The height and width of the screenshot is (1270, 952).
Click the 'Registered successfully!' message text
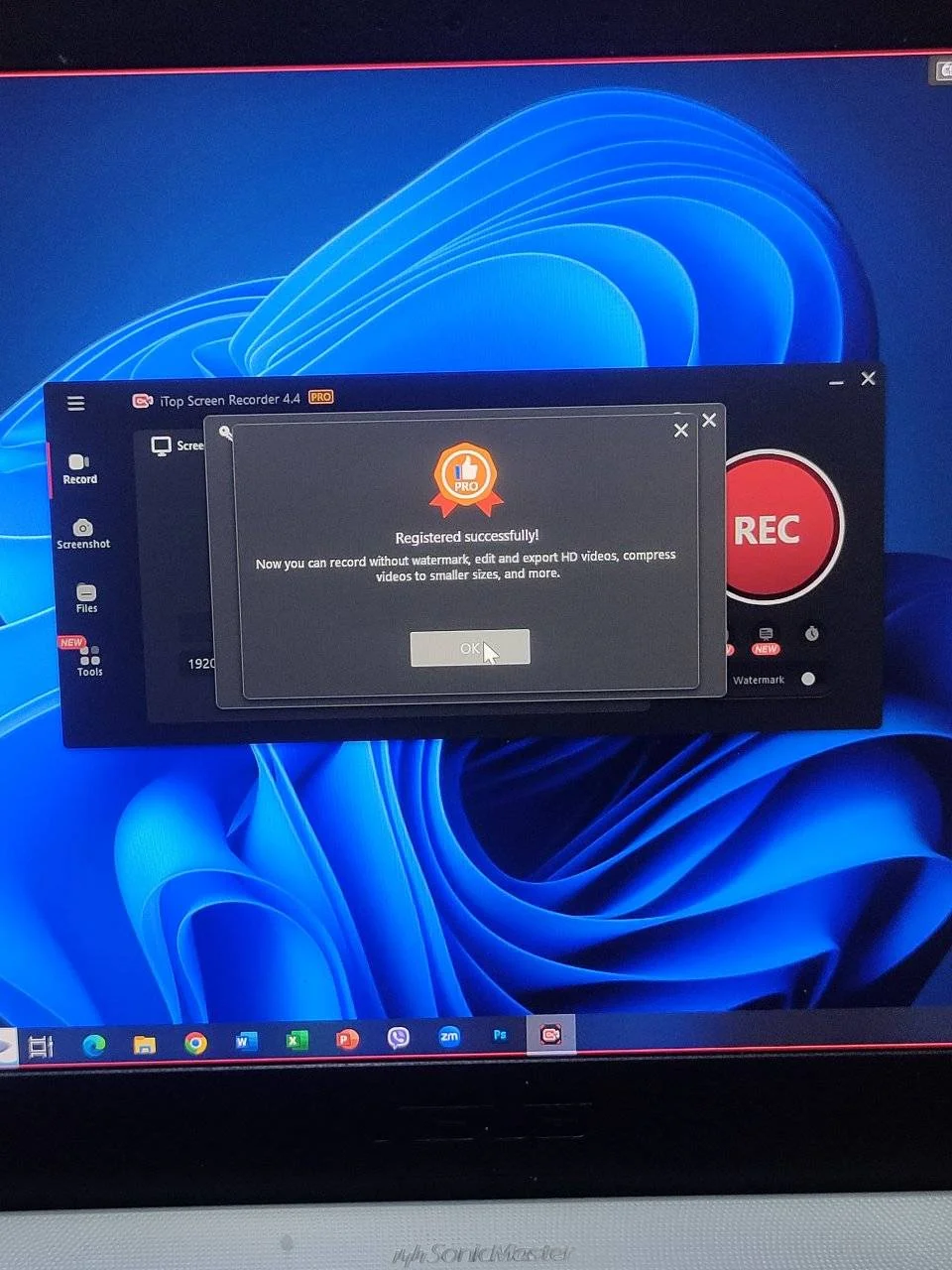pyautogui.click(x=466, y=537)
